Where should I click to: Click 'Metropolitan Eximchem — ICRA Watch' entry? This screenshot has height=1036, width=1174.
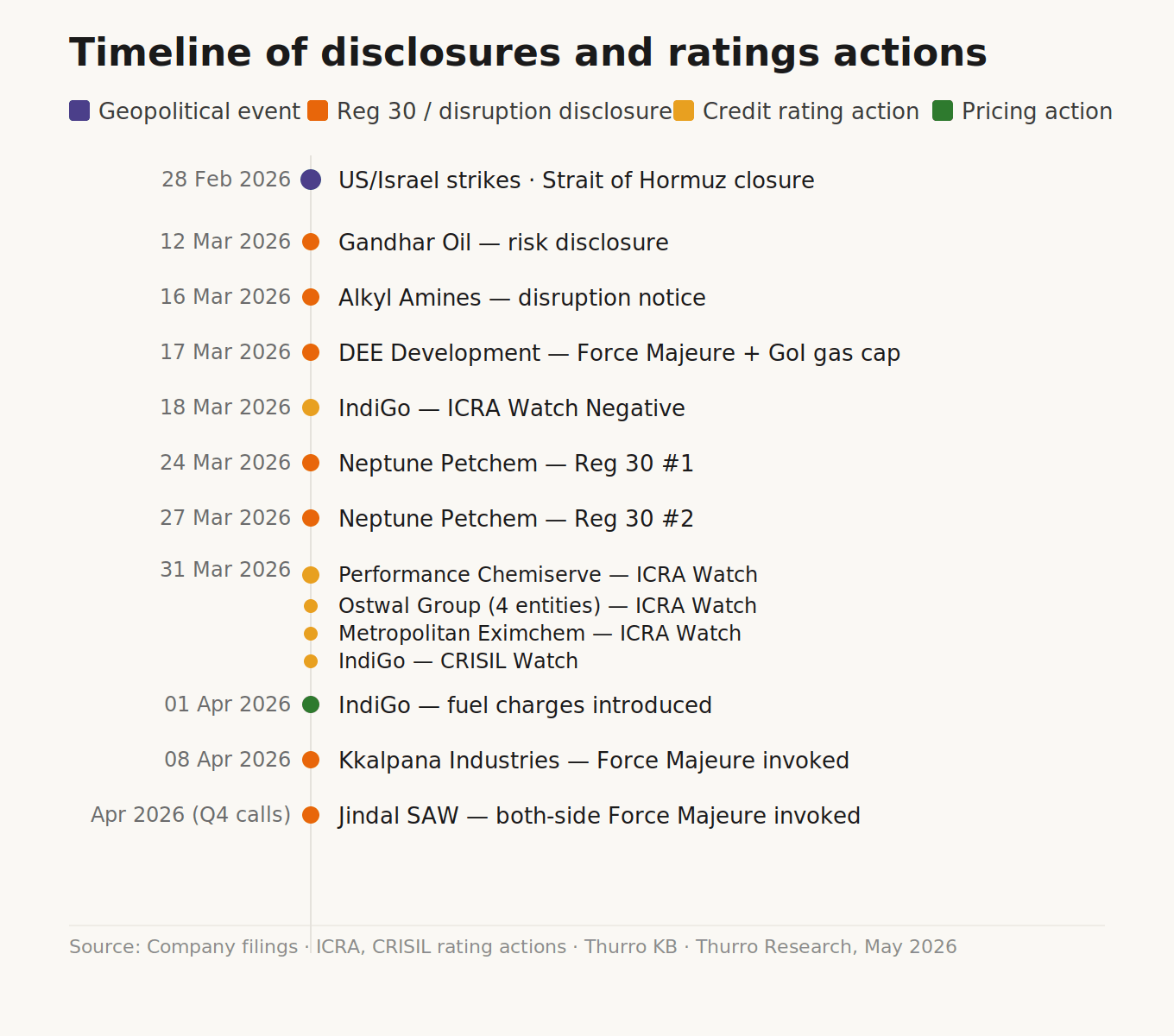pyautogui.click(x=540, y=634)
